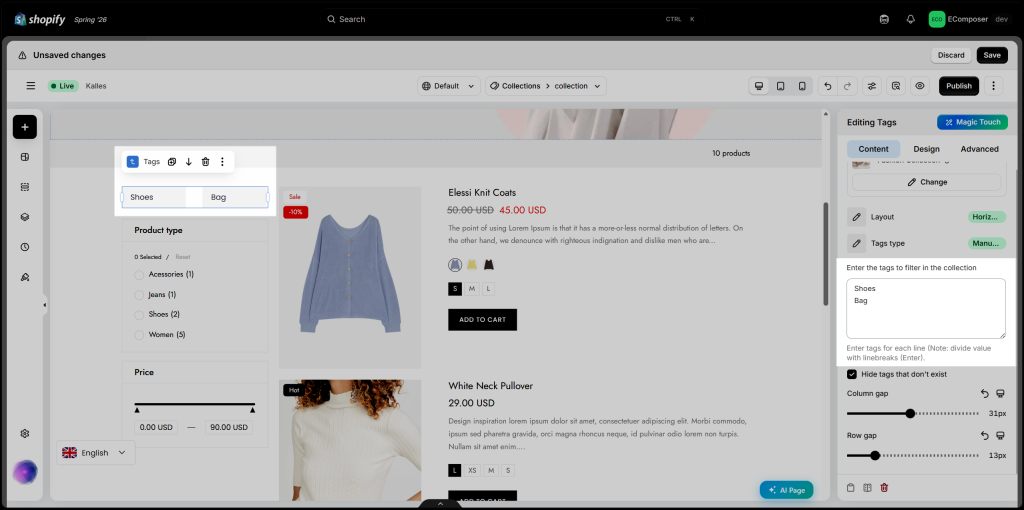The height and width of the screenshot is (510, 1024).
Task: Click the purple AI orb icon
Action: click(x=25, y=472)
